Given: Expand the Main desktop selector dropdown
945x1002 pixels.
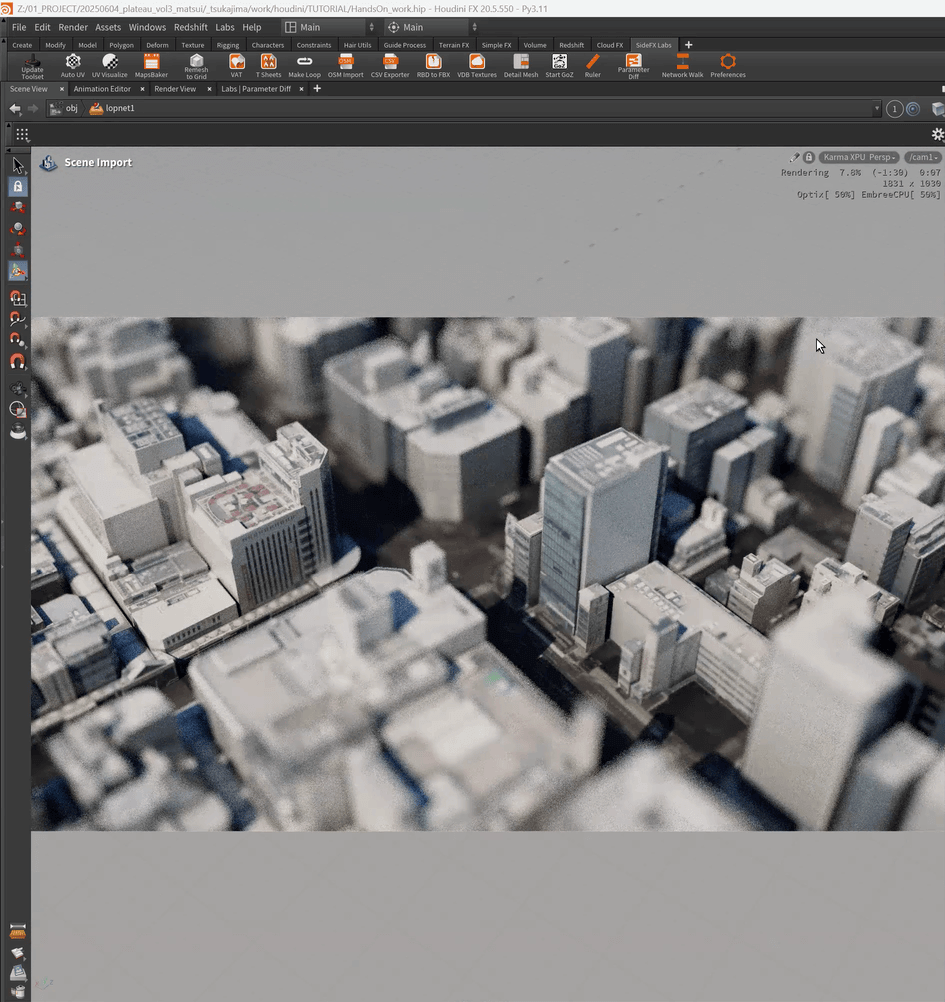Looking at the screenshot, I should pyautogui.click(x=330, y=27).
